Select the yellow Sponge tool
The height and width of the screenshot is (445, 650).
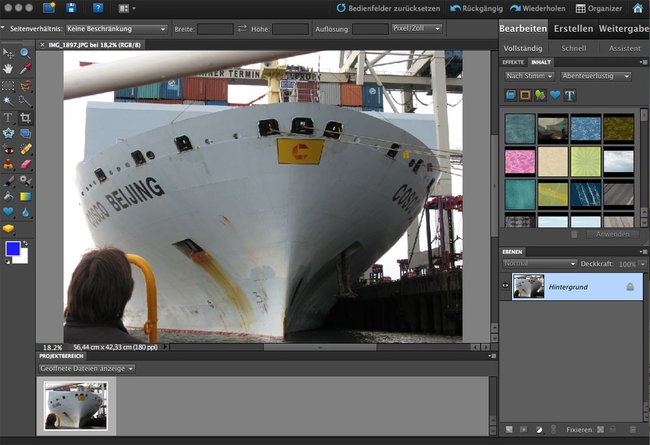[8, 229]
